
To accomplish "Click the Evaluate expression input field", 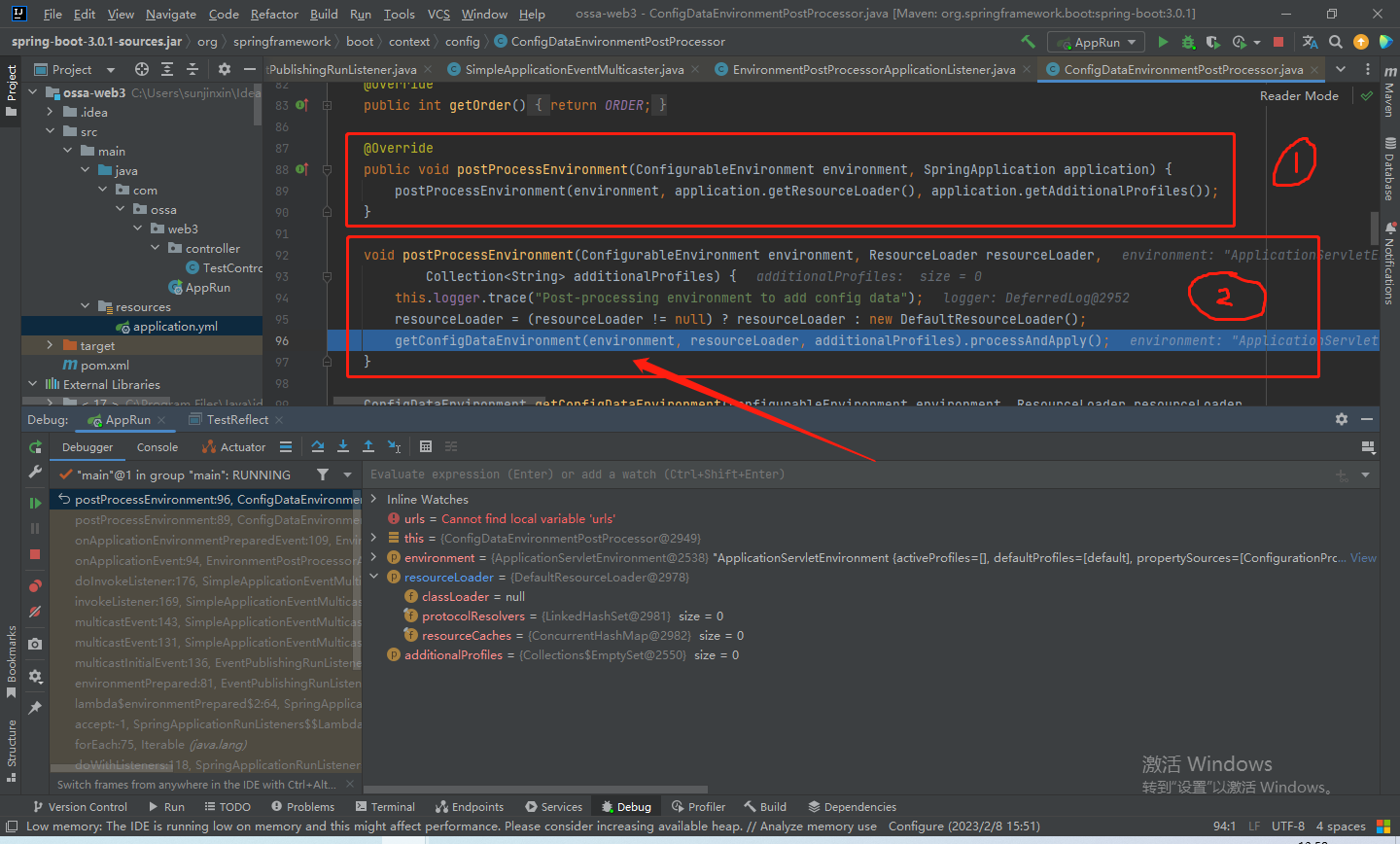I will click(846, 475).
